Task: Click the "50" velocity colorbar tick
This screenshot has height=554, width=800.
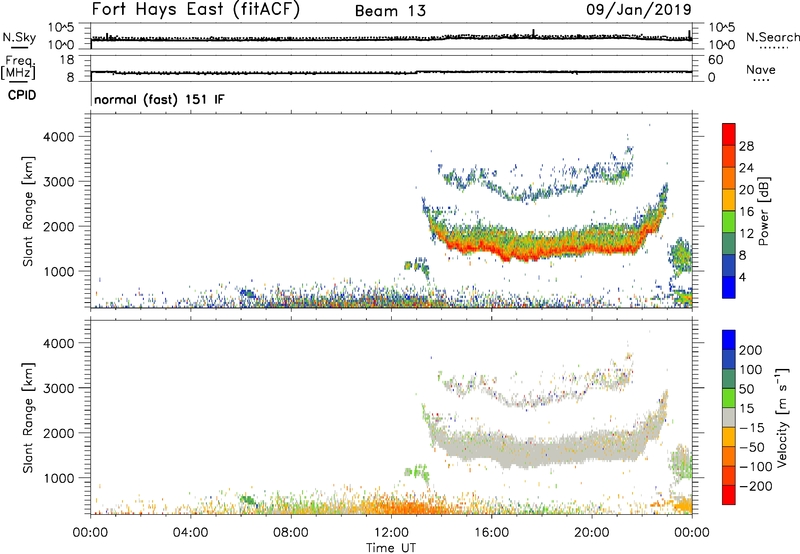Action: click(x=746, y=389)
